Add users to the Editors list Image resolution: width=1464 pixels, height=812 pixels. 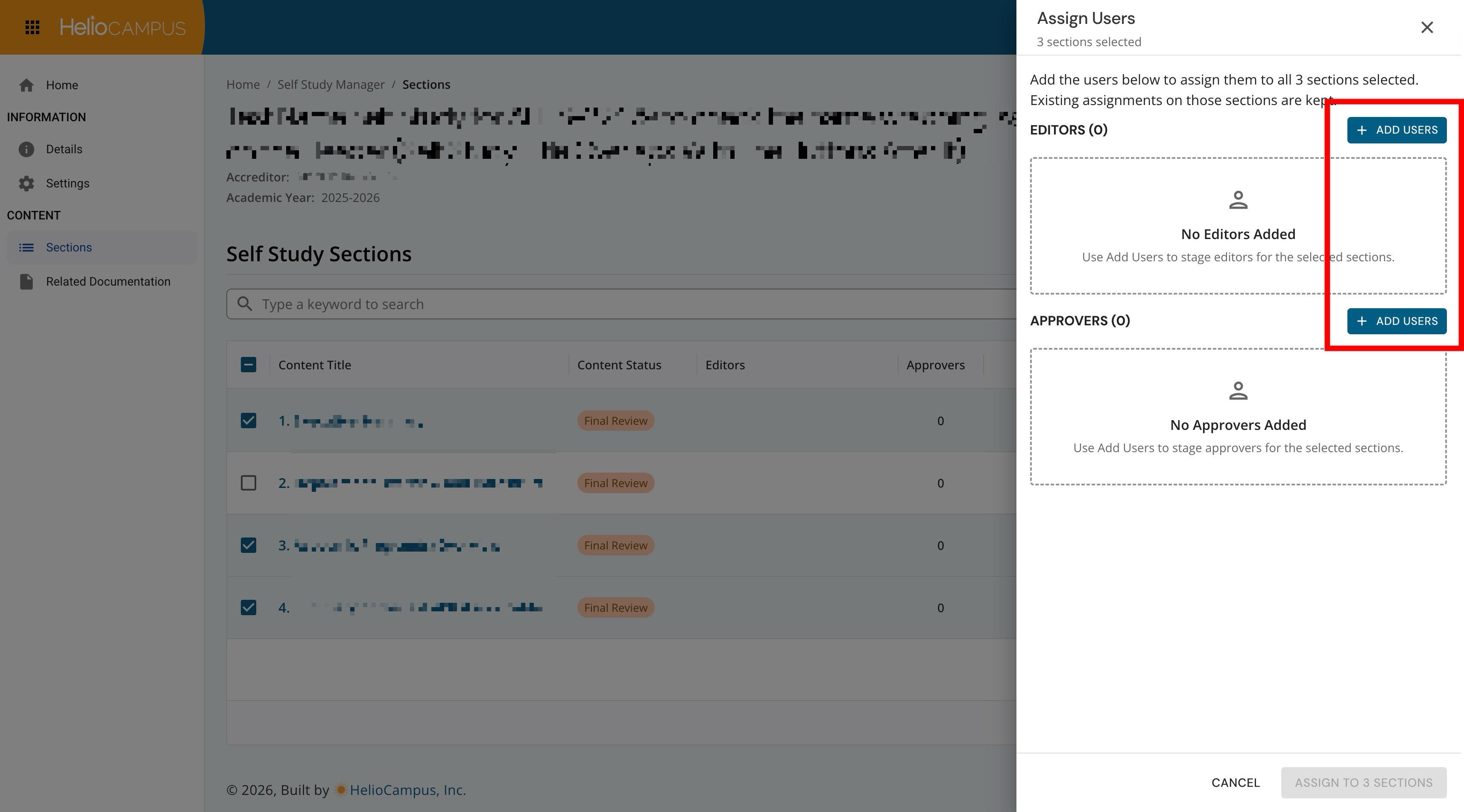click(1397, 130)
